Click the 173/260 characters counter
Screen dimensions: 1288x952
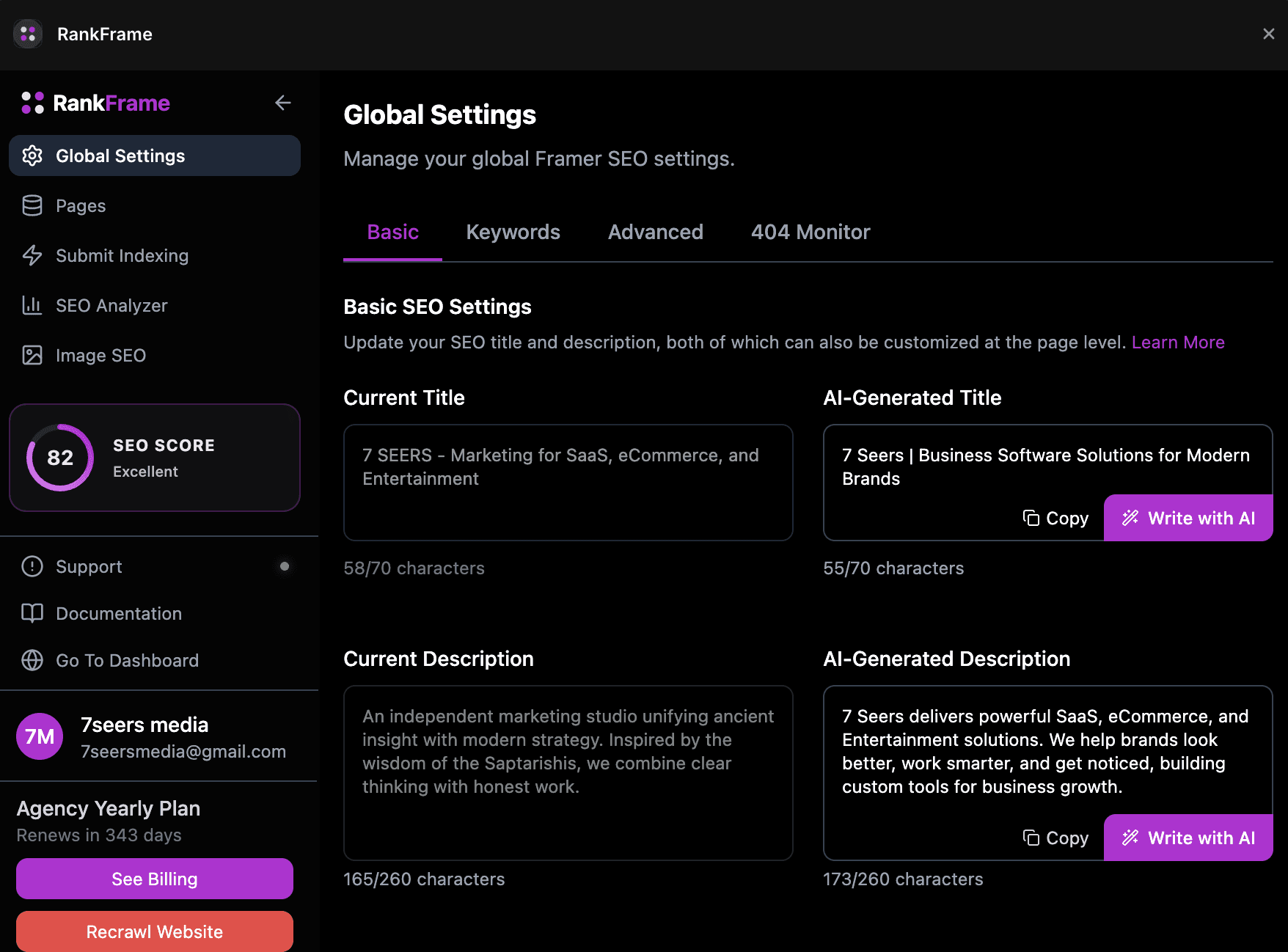[903, 879]
